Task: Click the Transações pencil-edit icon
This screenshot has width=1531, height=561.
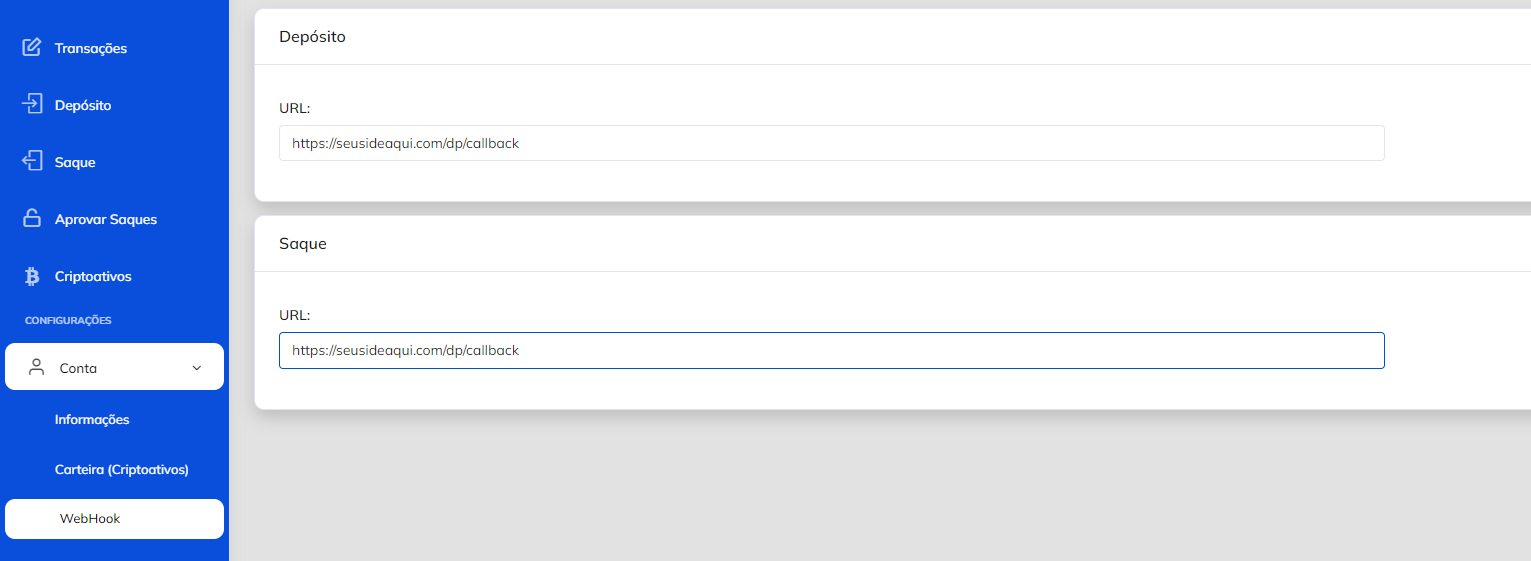Action: 32,47
